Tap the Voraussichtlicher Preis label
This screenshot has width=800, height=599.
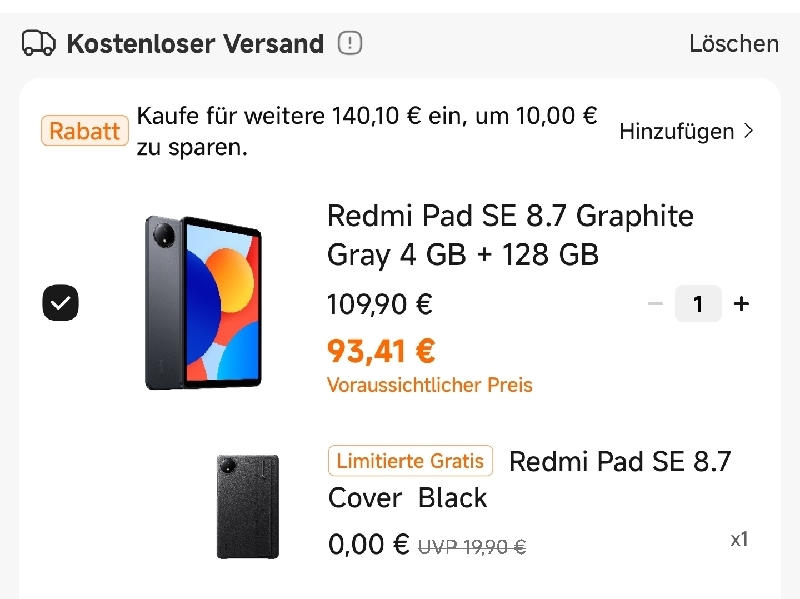(430, 385)
